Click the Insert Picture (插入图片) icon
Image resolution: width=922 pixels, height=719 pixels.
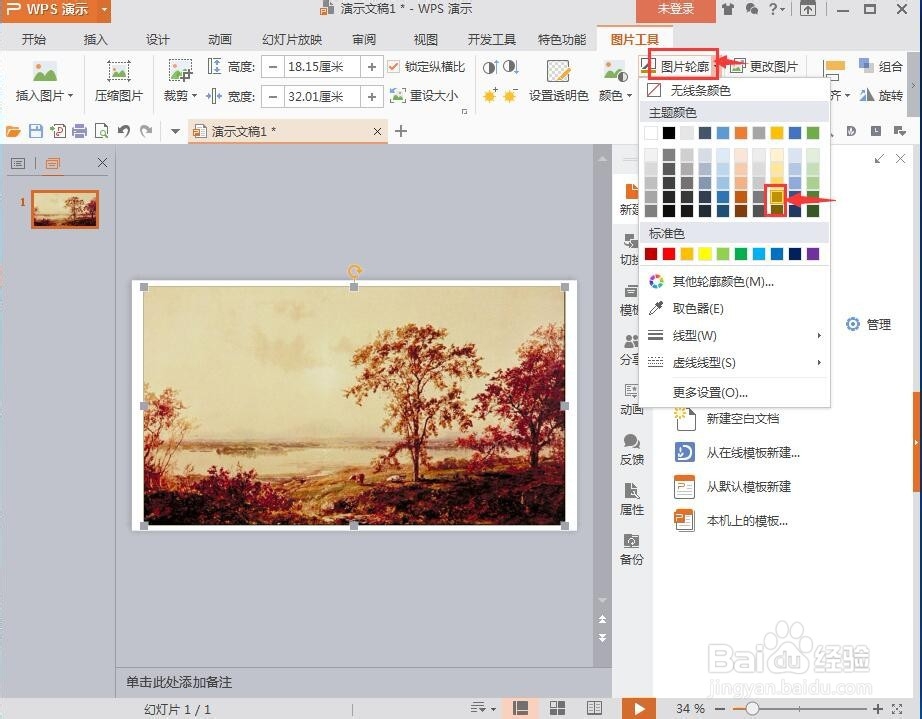pyautogui.click(x=45, y=72)
